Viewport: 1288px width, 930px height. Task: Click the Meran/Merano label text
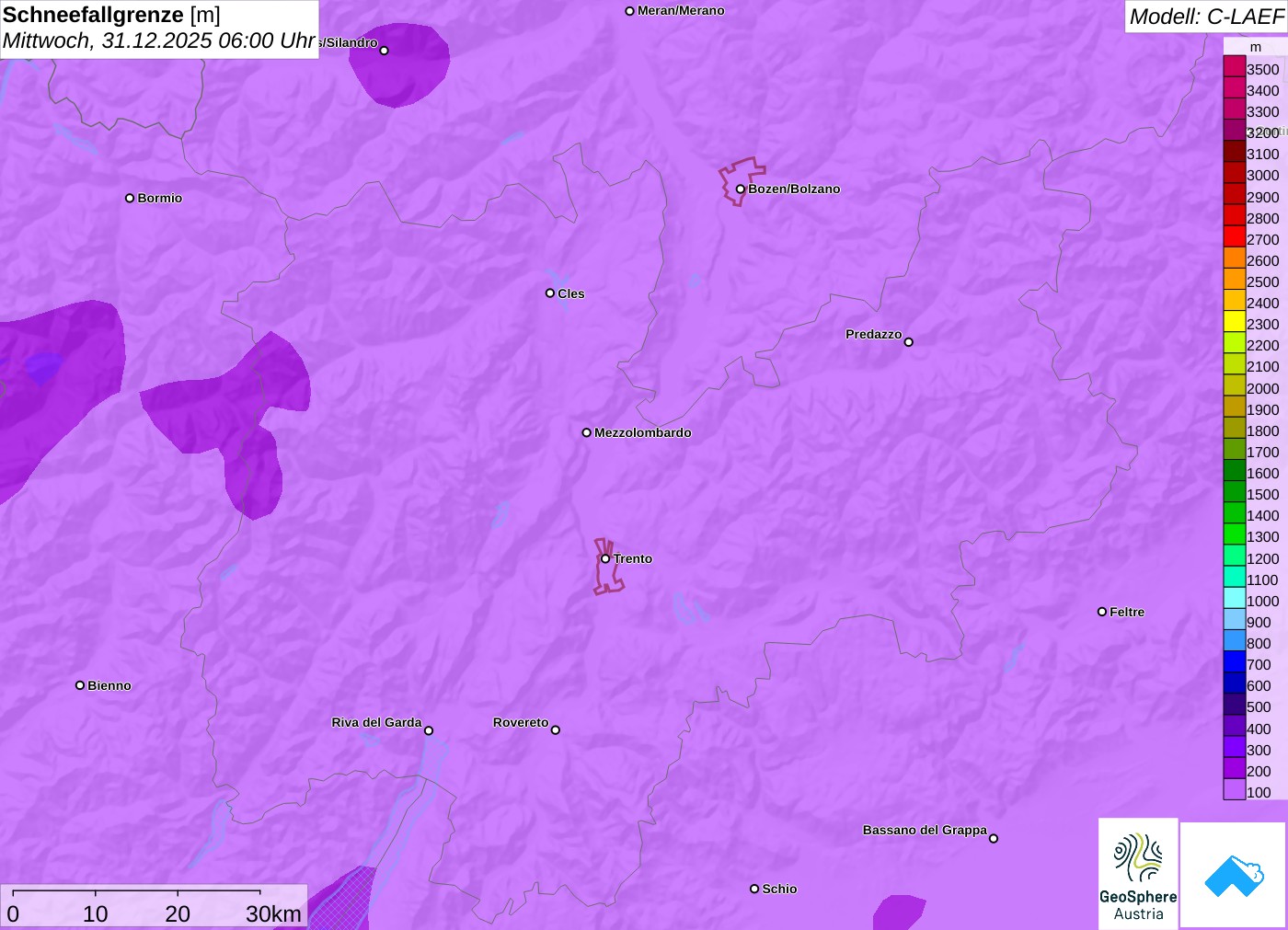point(681,11)
